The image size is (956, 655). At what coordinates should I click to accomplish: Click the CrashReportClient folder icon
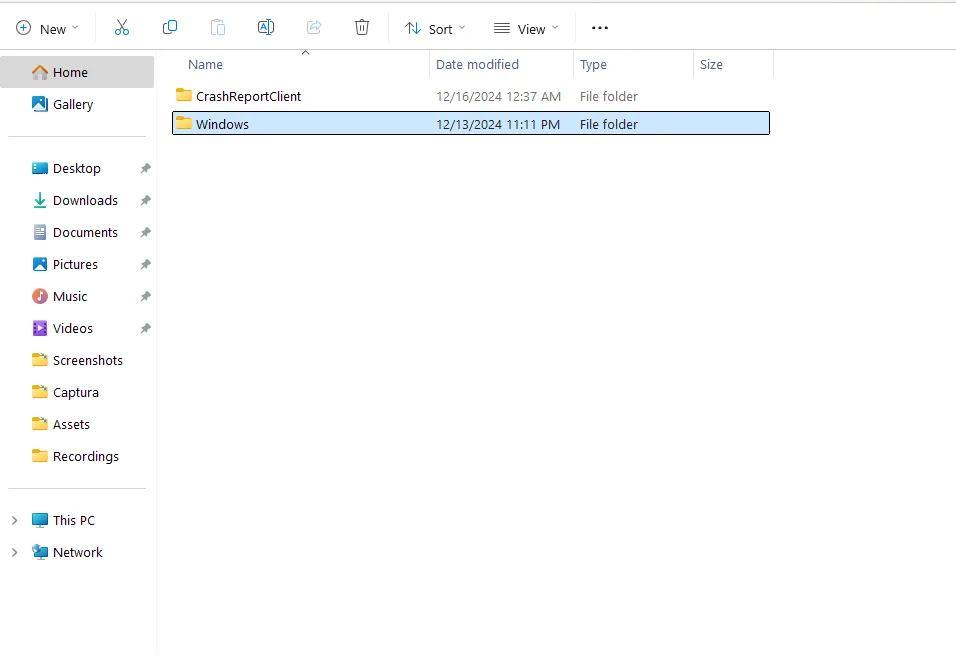(184, 95)
